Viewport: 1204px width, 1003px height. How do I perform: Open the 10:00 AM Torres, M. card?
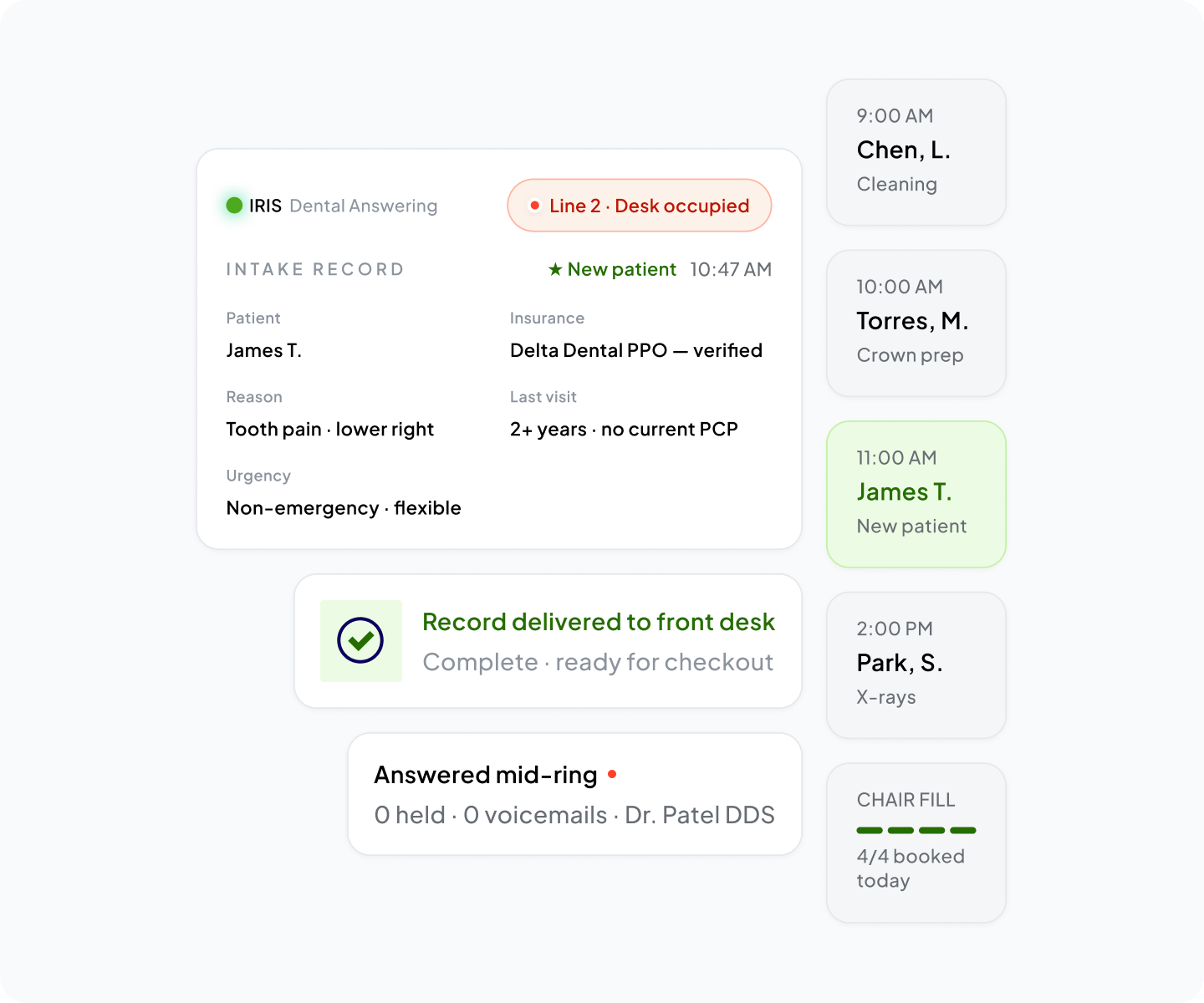[916, 323]
